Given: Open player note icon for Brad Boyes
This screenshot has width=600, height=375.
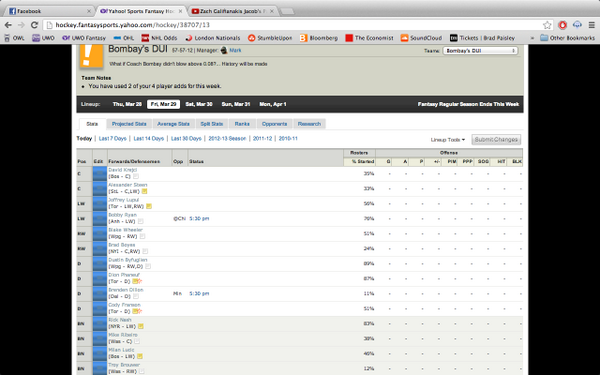Looking at the screenshot, I should pos(145,251).
